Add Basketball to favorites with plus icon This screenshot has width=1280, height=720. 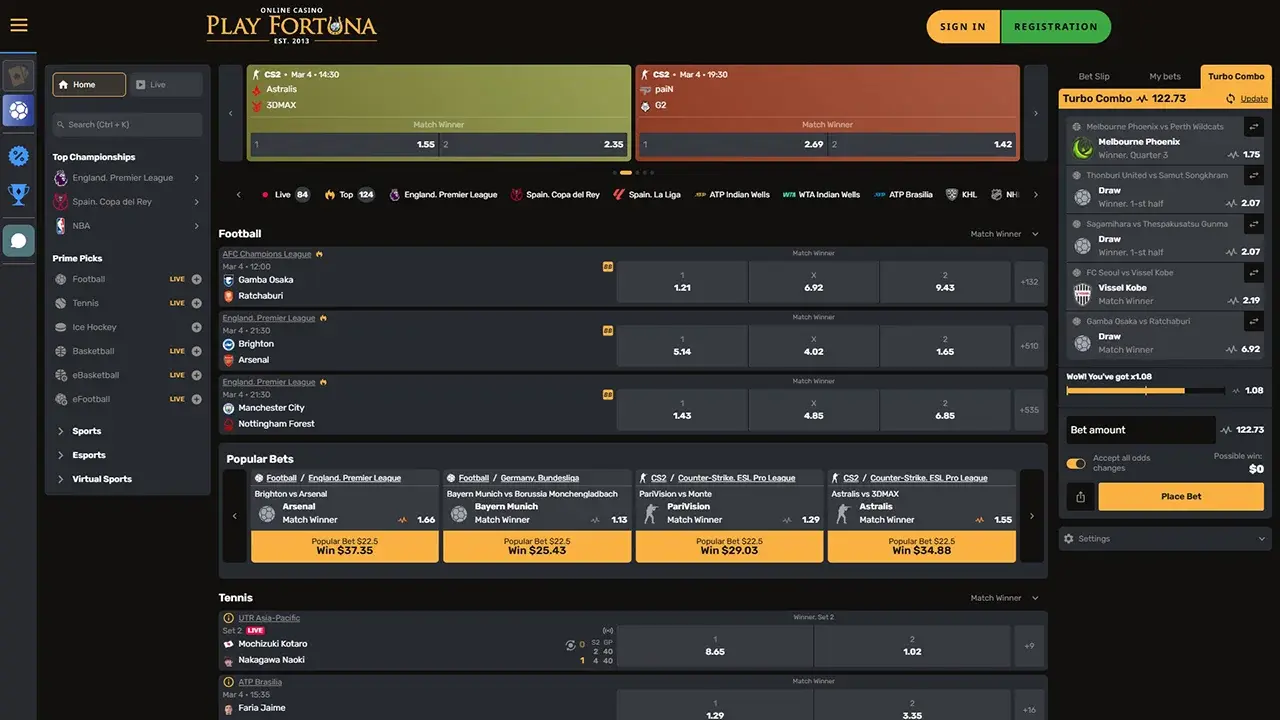[x=197, y=351]
